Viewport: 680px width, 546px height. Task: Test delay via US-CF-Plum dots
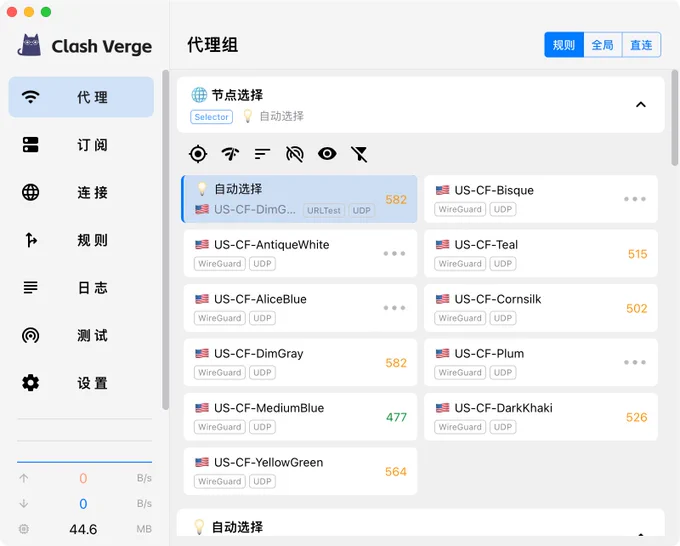coord(635,362)
